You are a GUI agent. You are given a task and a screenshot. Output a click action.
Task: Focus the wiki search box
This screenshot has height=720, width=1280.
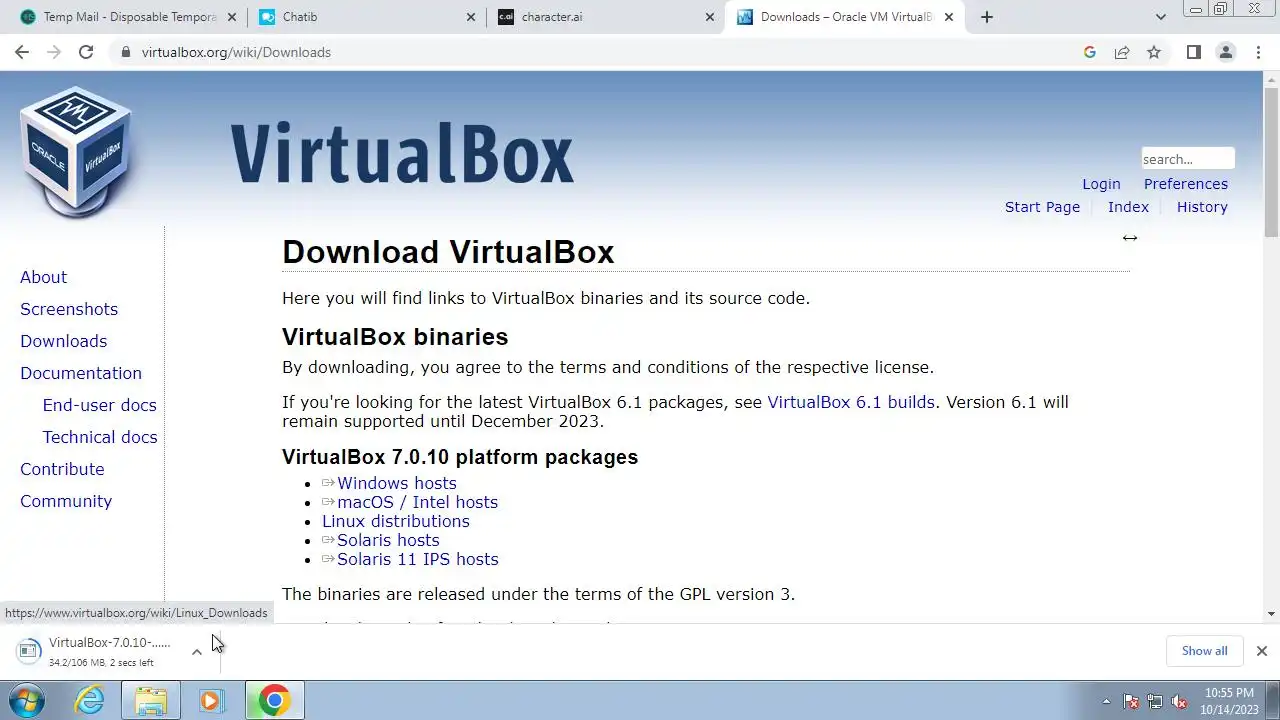[x=1188, y=159]
